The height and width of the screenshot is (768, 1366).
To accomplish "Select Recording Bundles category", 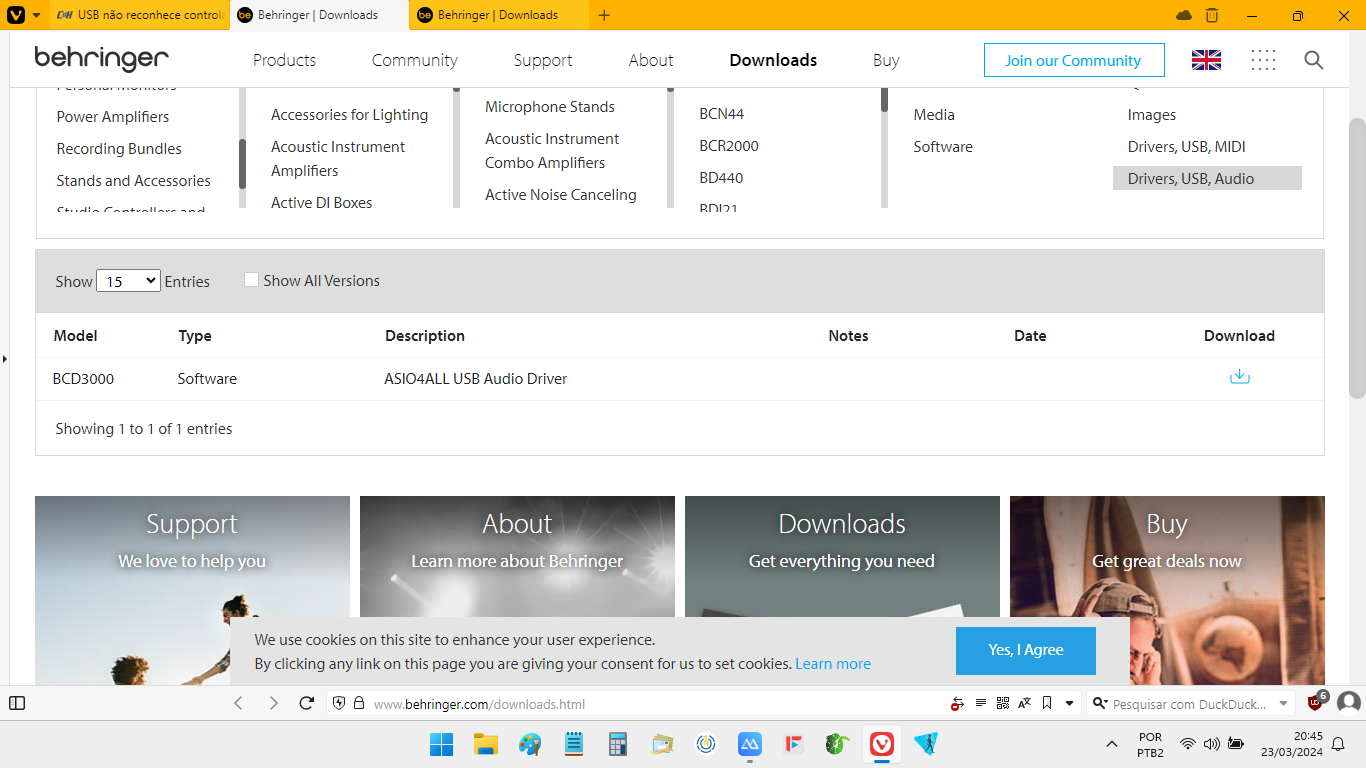I will click(x=119, y=148).
